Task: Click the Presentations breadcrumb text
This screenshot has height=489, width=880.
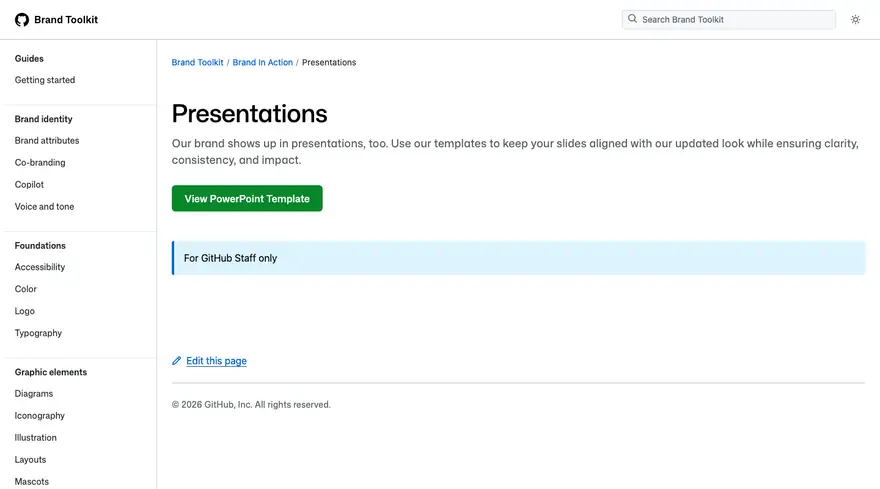Action: click(329, 62)
